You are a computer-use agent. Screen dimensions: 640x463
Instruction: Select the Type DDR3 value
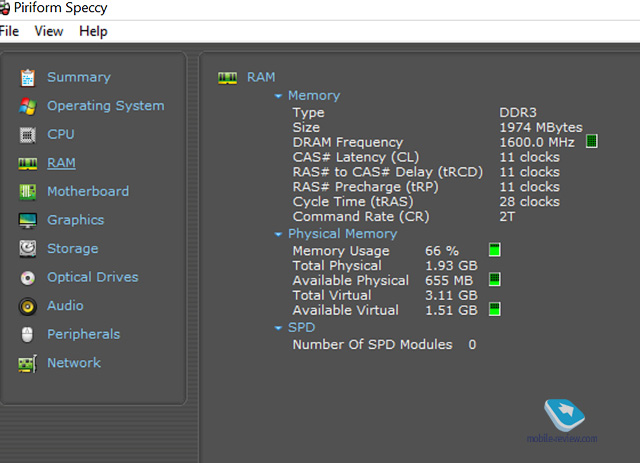[518, 112]
